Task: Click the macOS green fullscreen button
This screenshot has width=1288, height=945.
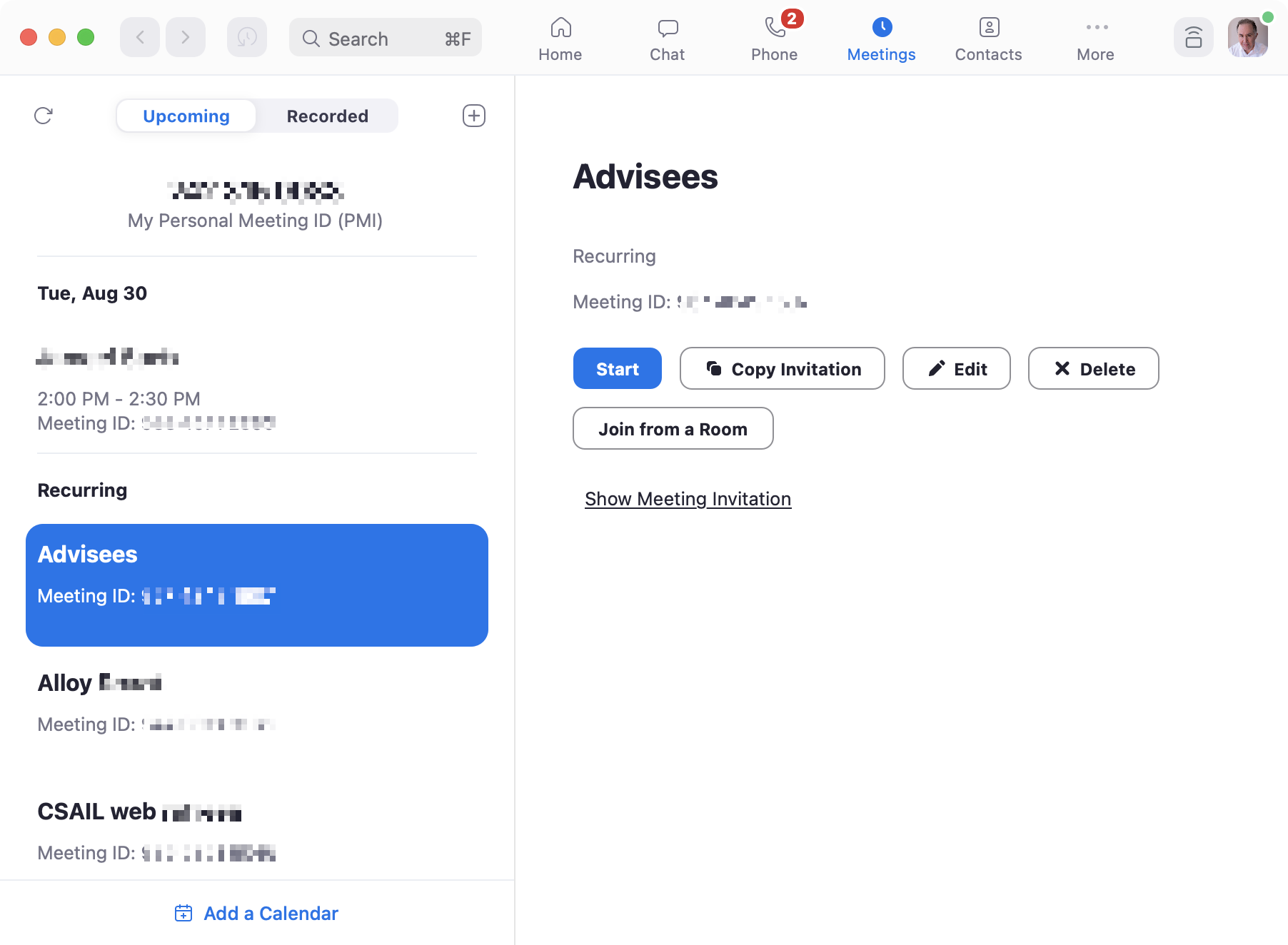Action: (86, 37)
